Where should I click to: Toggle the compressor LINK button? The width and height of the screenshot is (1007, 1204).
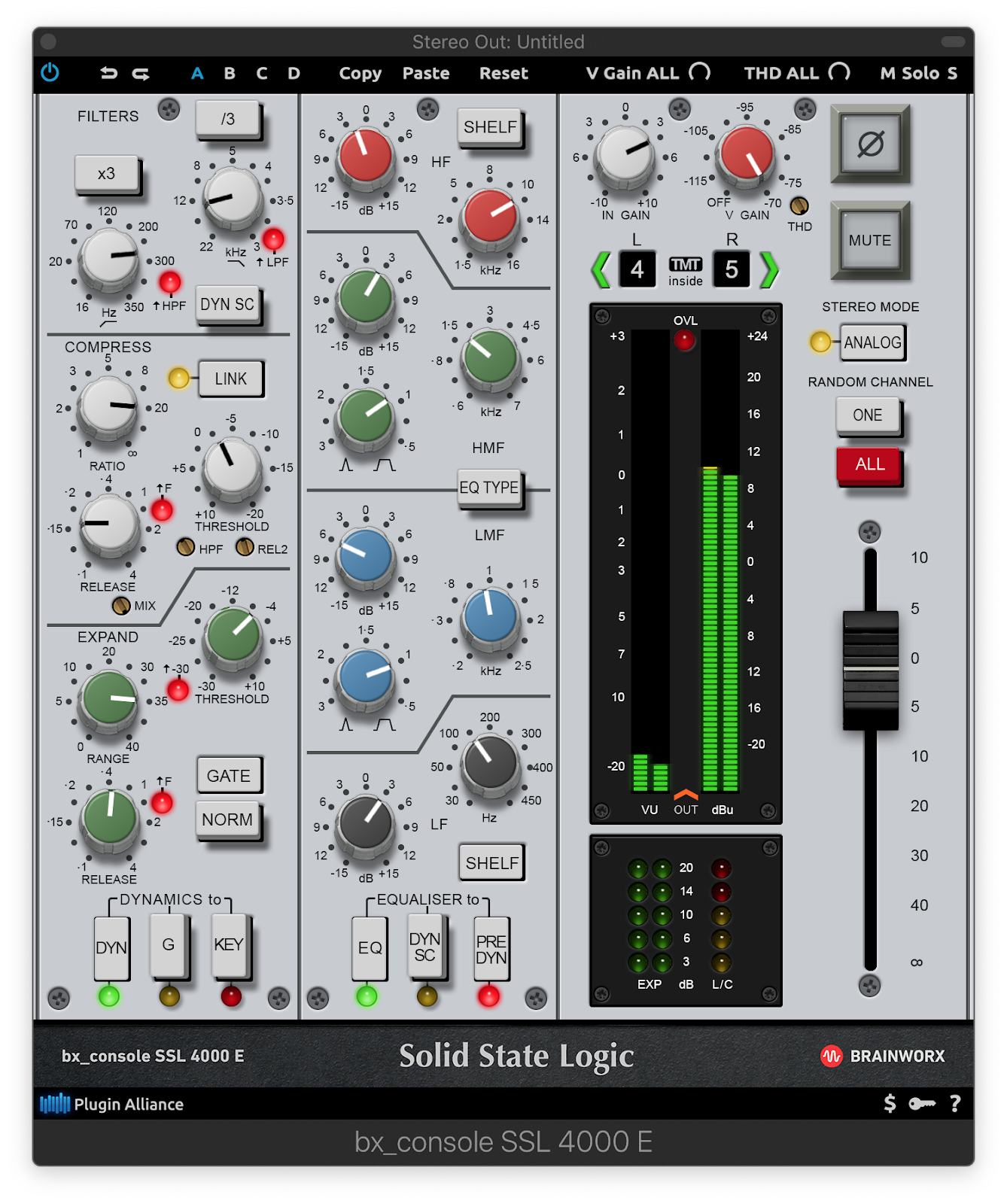231,379
